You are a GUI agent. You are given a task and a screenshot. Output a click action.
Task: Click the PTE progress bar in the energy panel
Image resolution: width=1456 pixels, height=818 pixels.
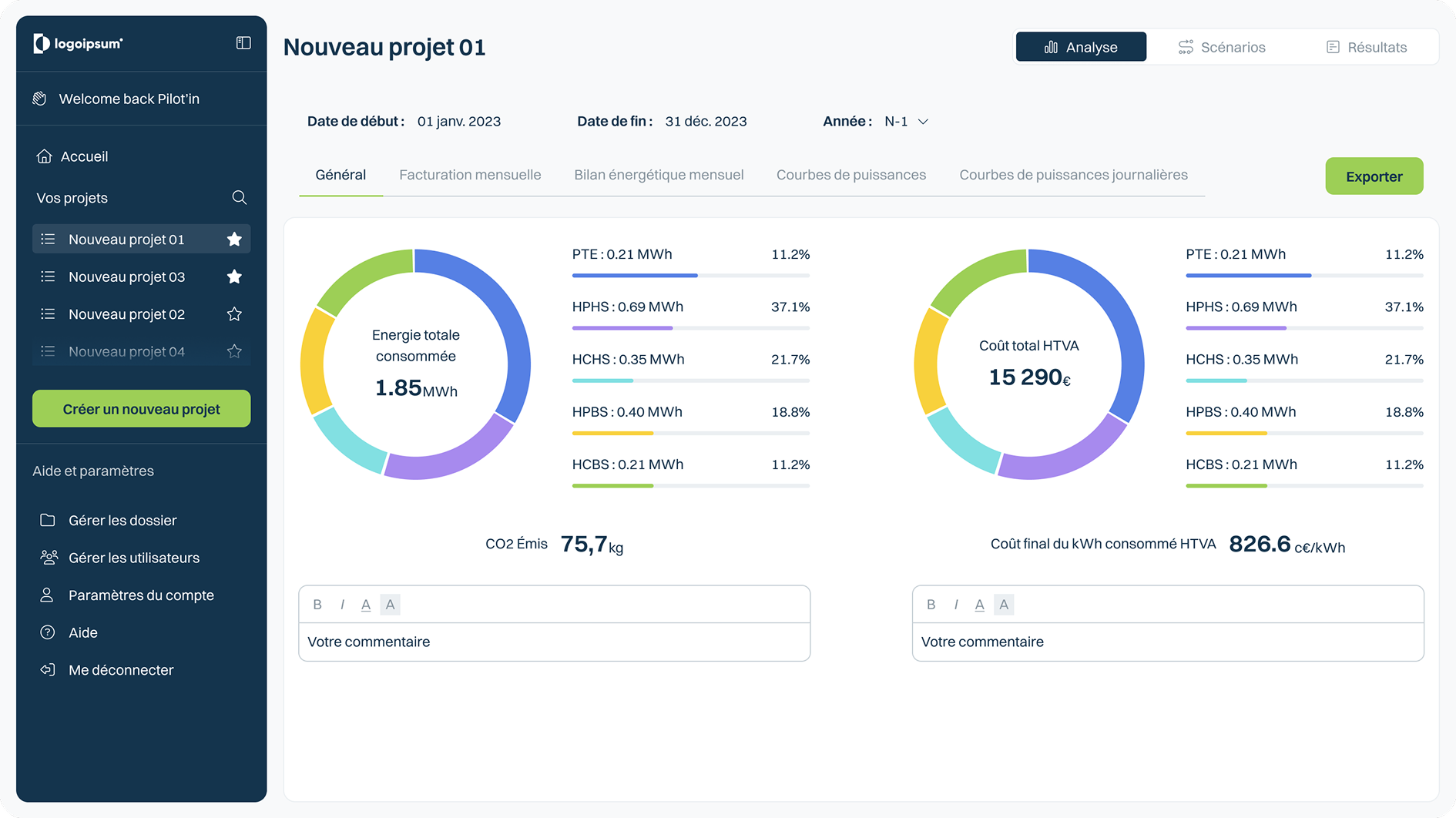(x=691, y=275)
